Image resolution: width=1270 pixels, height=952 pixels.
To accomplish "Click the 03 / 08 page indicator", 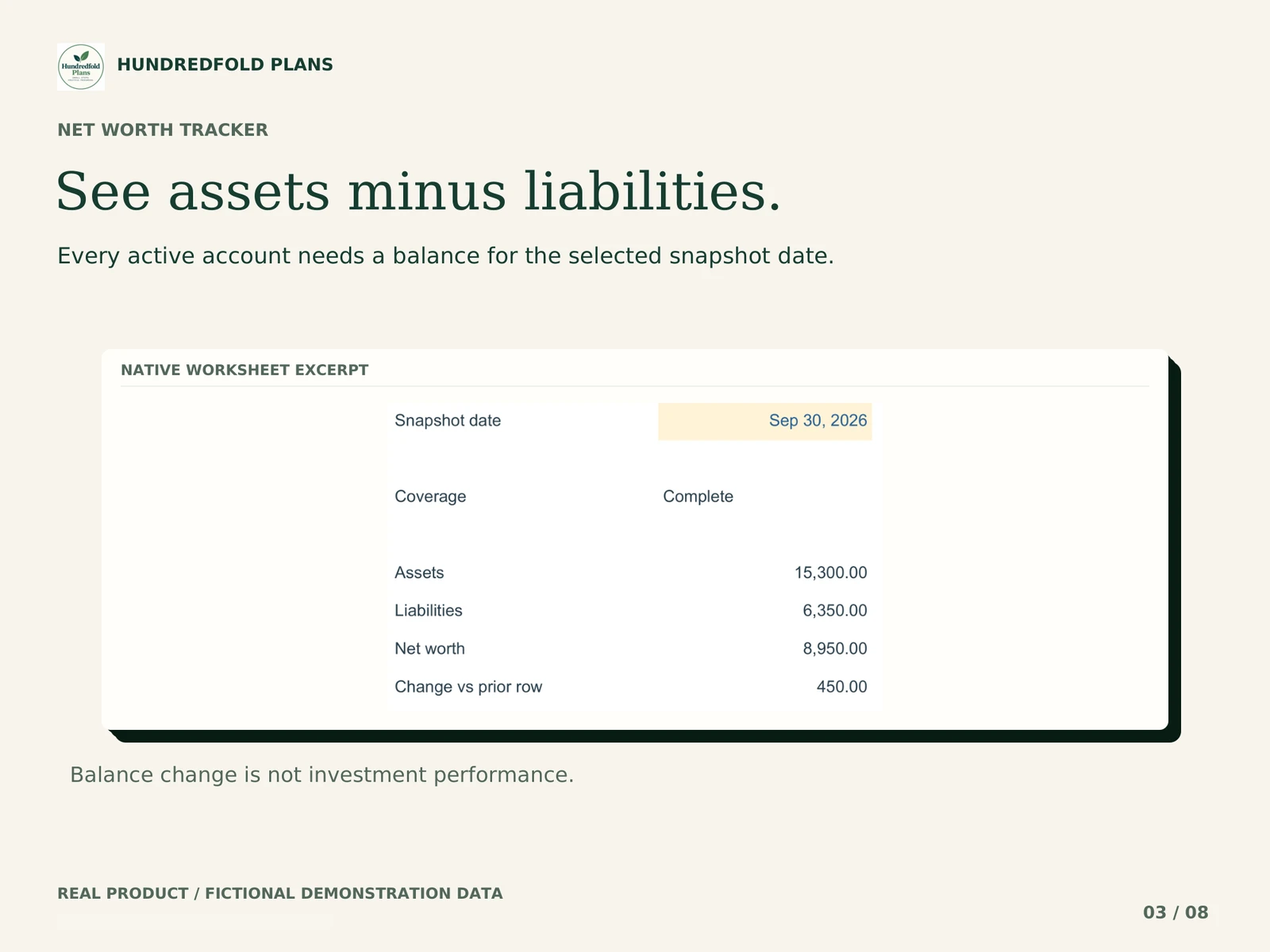I will point(1176,913).
